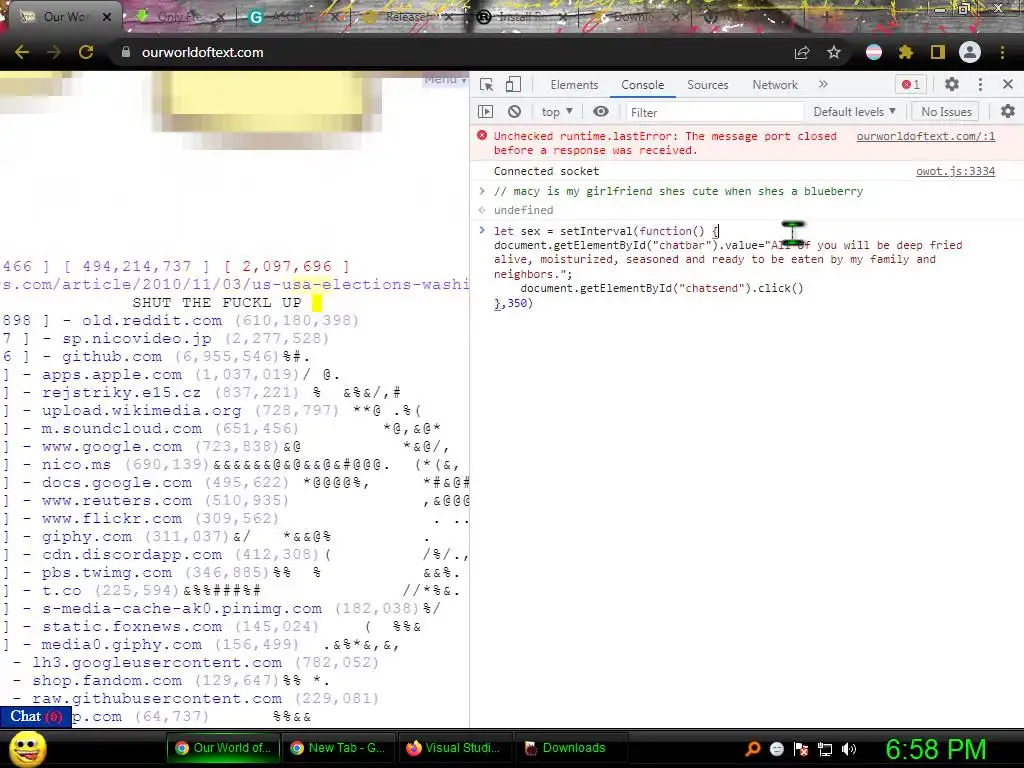Click the 6:58 PM clock
The height and width of the screenshot is (768, 1024).
pyautogui.click(x=935, y=749)
